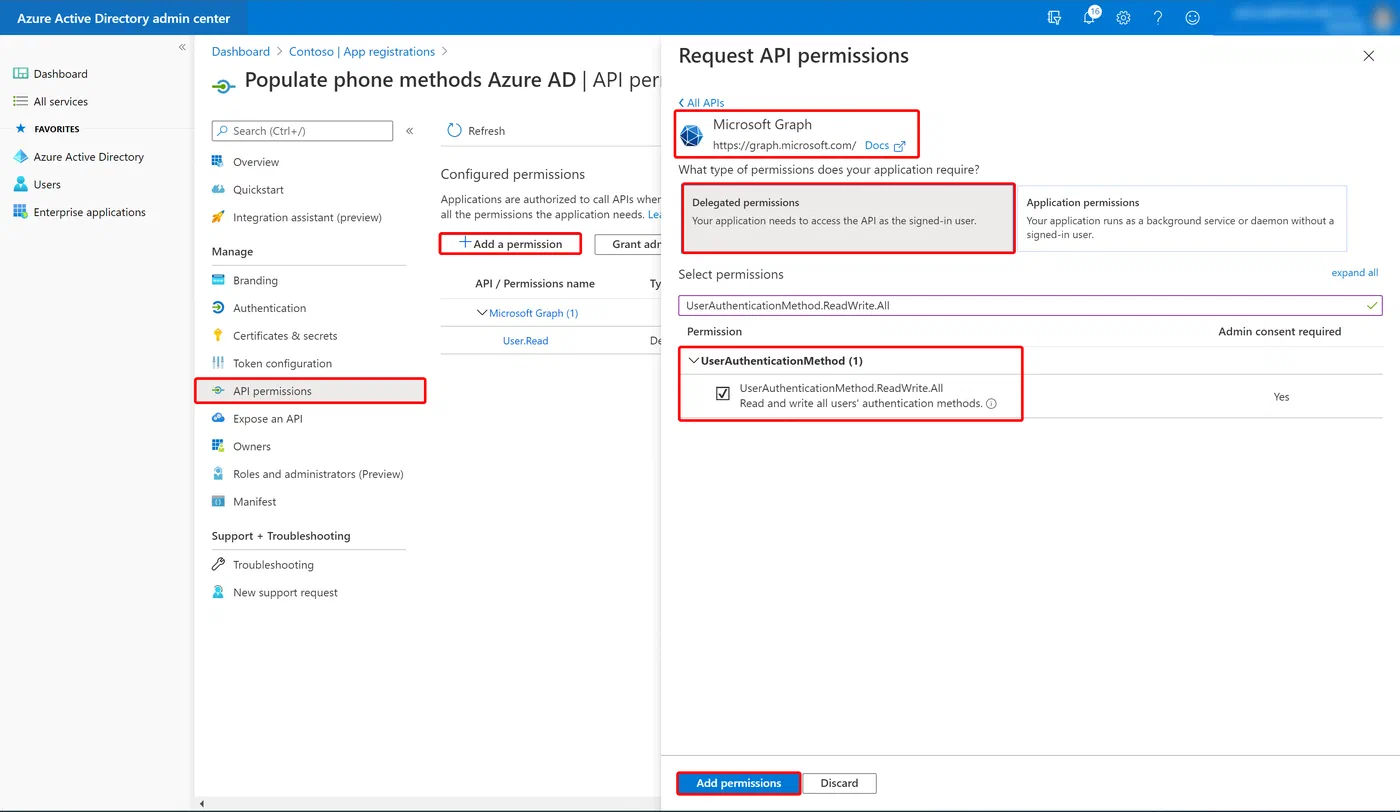Click the Troubleshooting wrench icon
Screen dimensions: 1400x812
pos(218,565)
